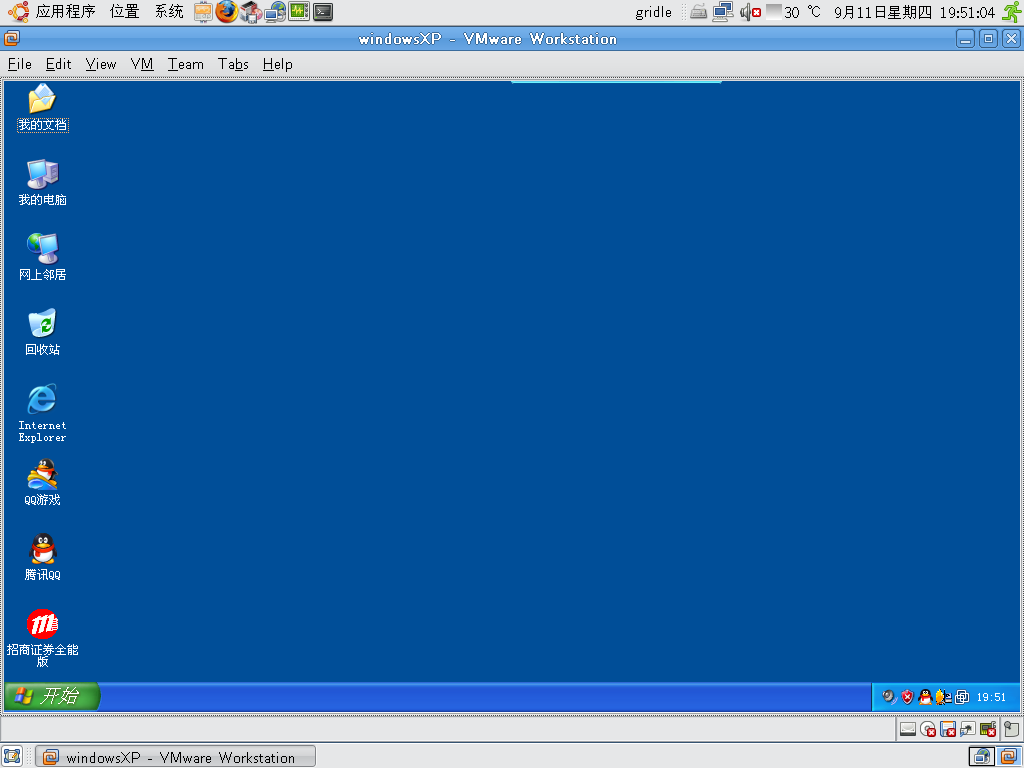Switch to VMware workspace in bottom panel switcher
The image size is (1024, 768).
(x=1010, y=757)
